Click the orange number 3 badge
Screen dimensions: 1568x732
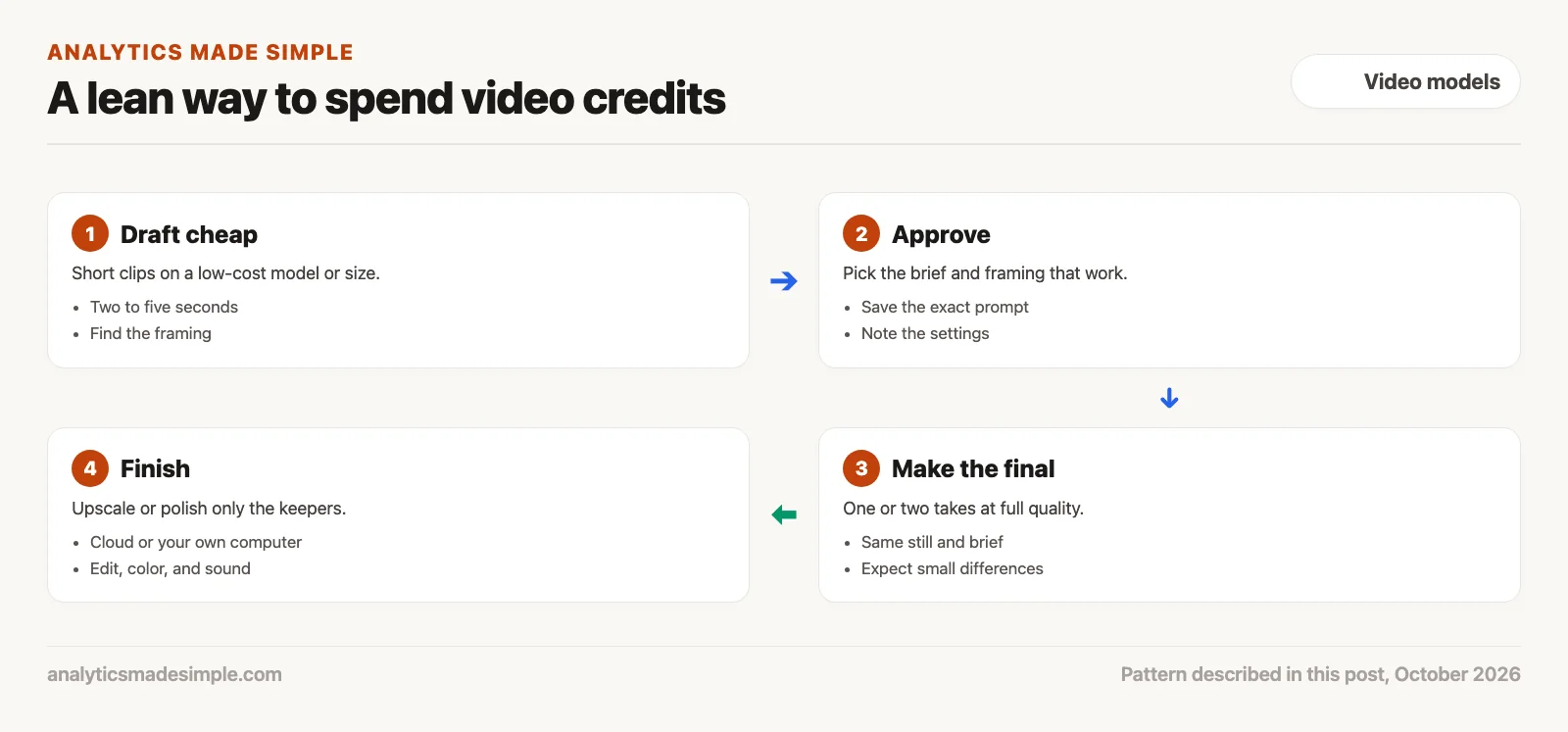861,468
